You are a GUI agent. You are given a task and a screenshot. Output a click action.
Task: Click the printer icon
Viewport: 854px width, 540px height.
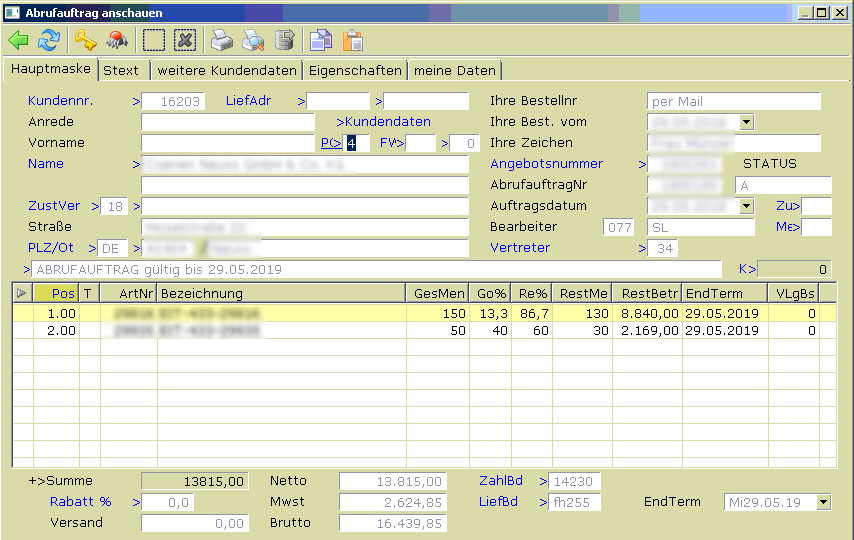(x=221, y=40)
